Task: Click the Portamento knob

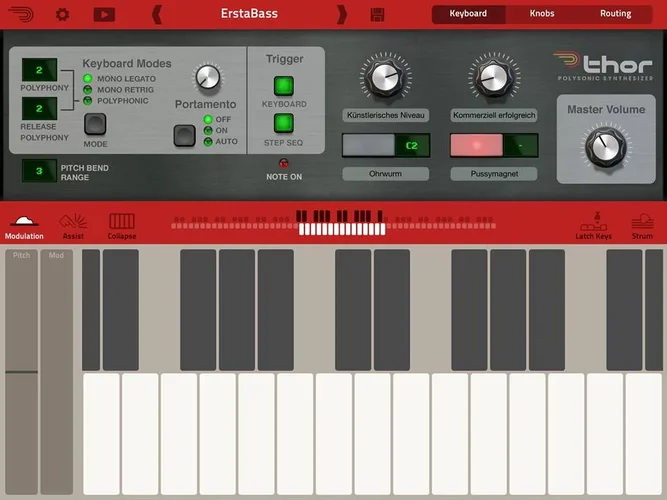Action: 208,78
